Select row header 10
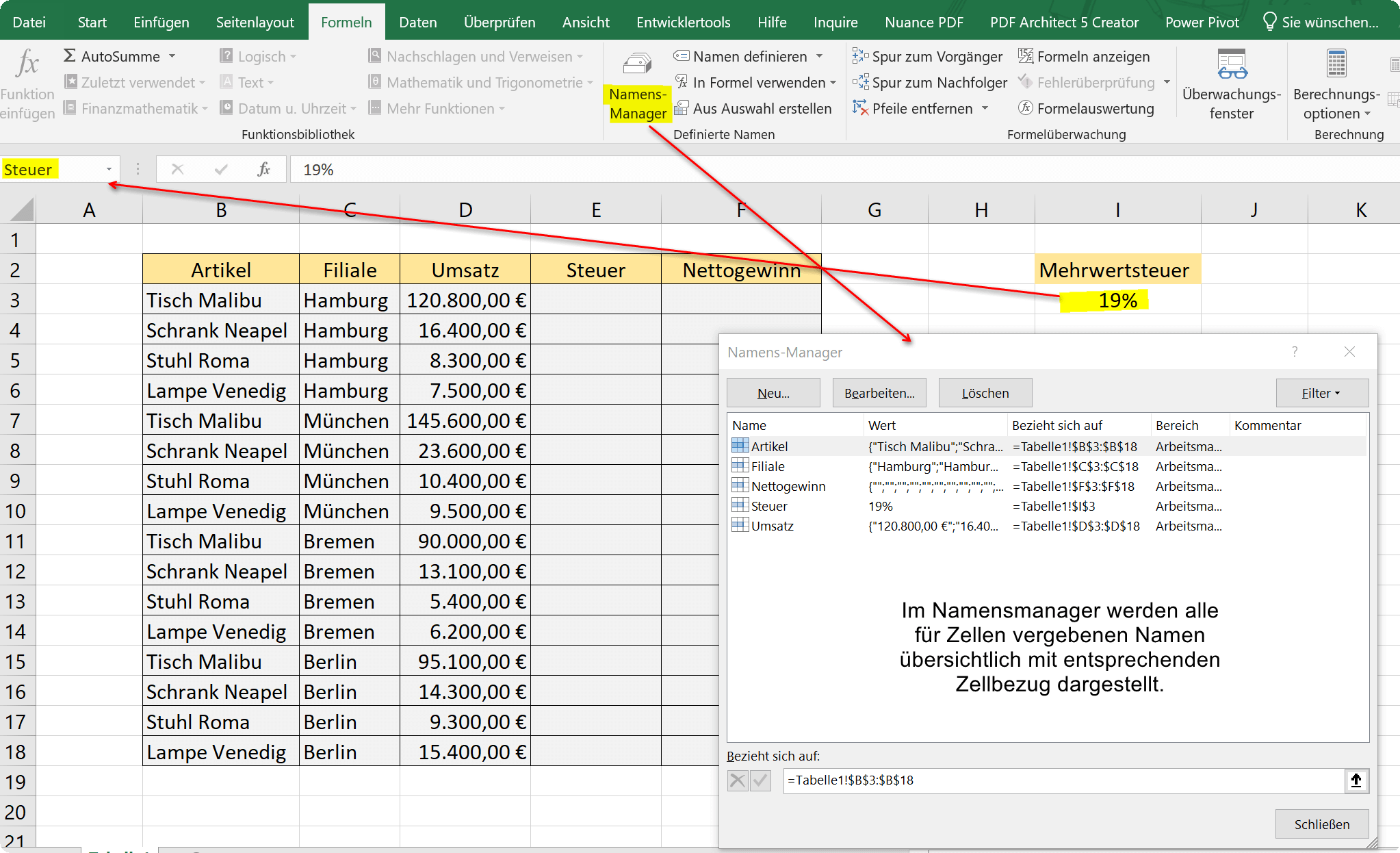The width and height of the screenshot is (1400, 853). coord(16,511)
